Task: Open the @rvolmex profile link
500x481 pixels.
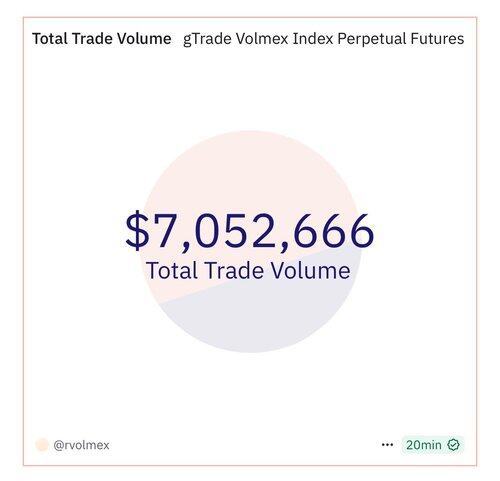Action: tap(81, 445)
